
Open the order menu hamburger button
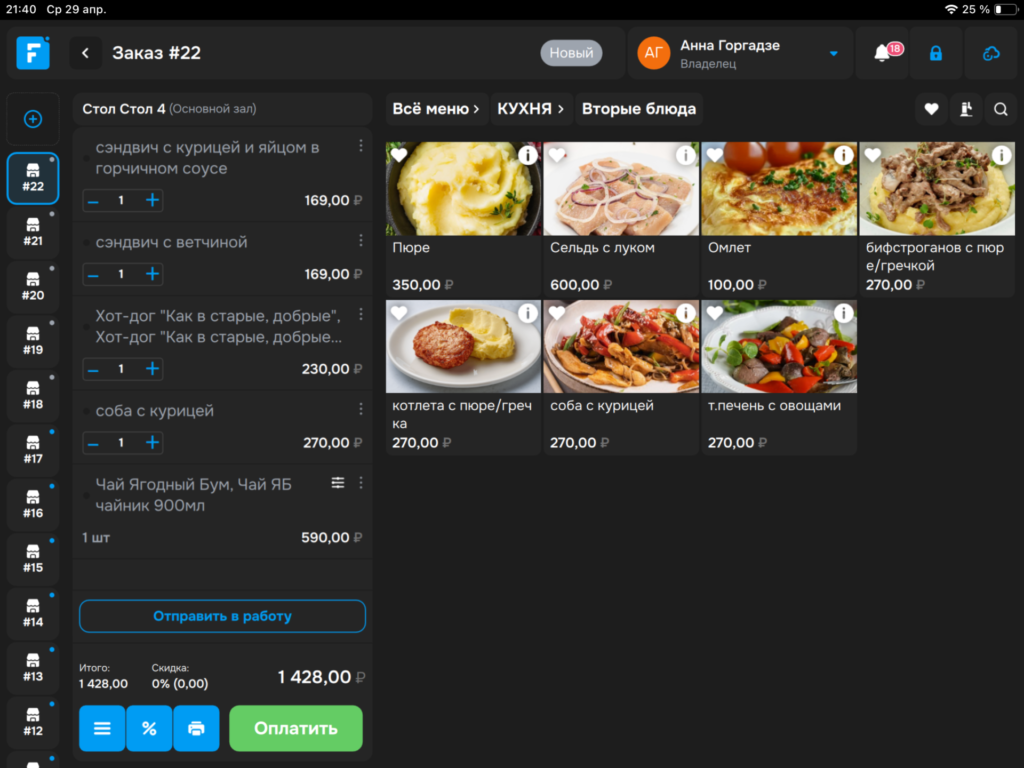[102, 728]
